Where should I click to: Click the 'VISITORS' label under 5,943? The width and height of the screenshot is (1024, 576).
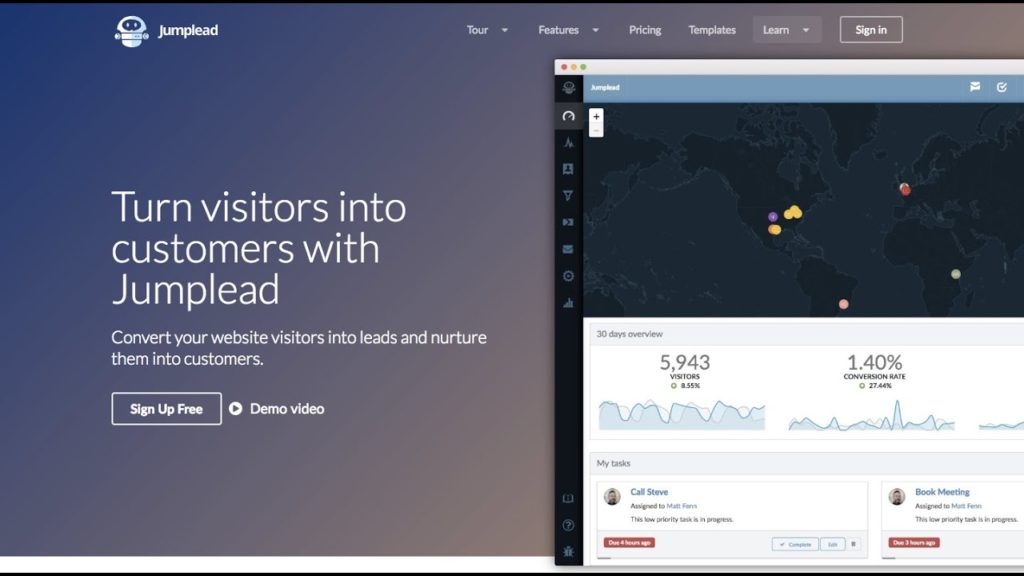[x=684, y=377]
